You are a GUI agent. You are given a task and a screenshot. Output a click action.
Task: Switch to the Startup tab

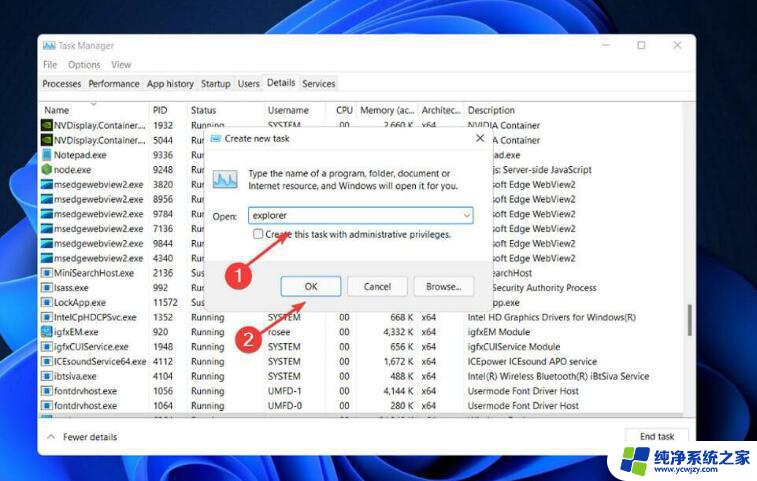pyautogui.click(x=215, y=84)
